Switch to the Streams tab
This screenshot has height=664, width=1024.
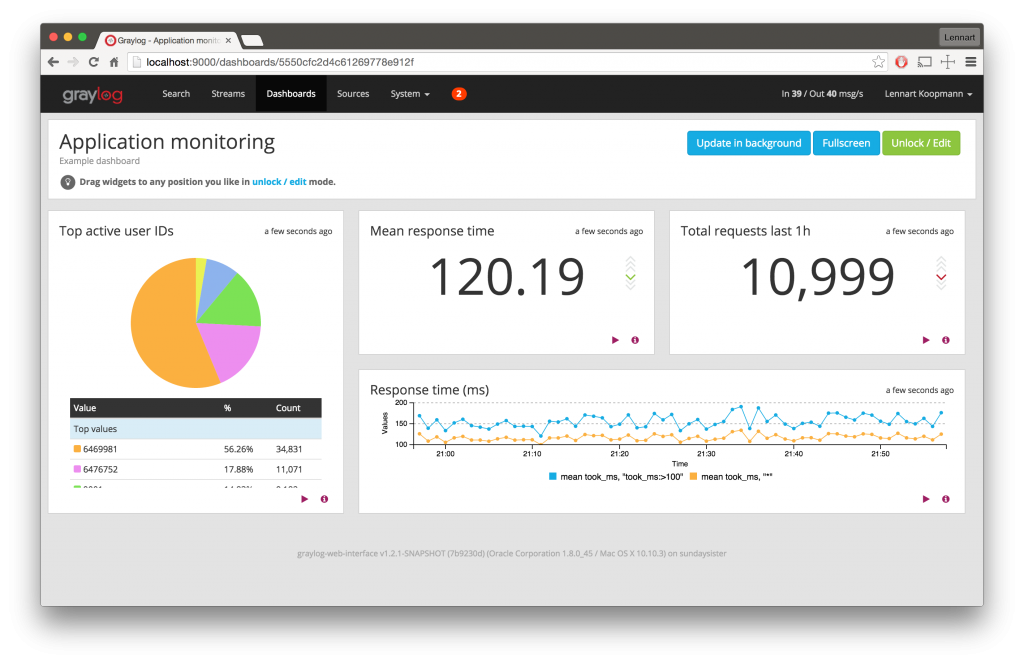228,93
